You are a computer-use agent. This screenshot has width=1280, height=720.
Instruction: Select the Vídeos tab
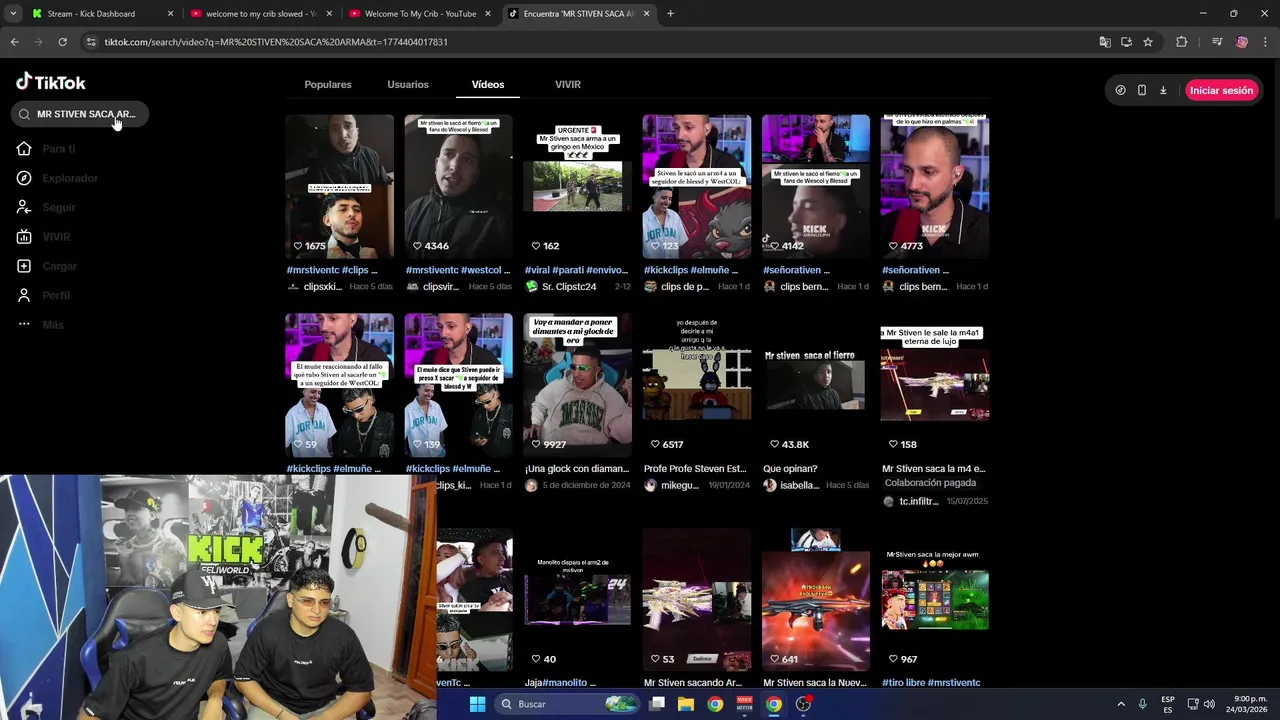point(488,85)
